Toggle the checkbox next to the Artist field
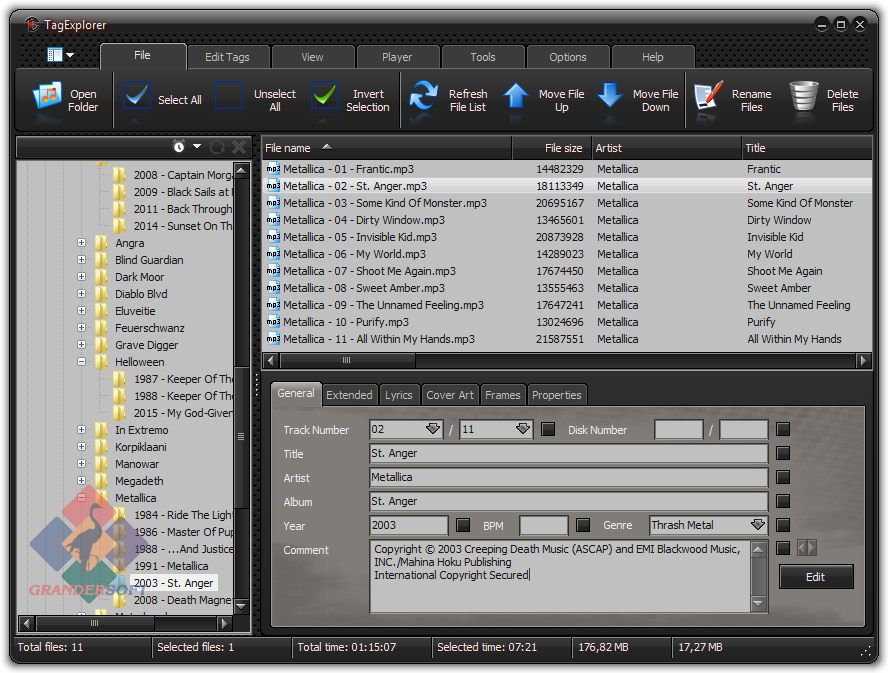The image size is (888, 673). click(x=783, y=478)
